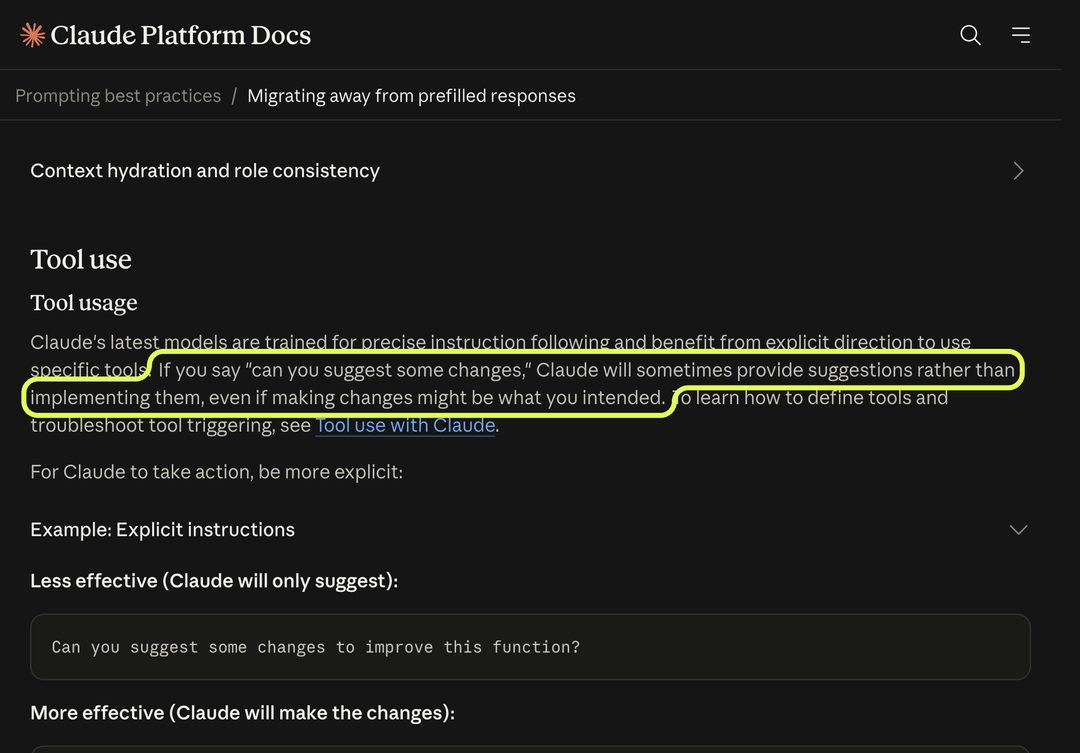Click the Can you suggest some changes code block
Viewport: 1080px width, 753px height.
tap(530, 647)
